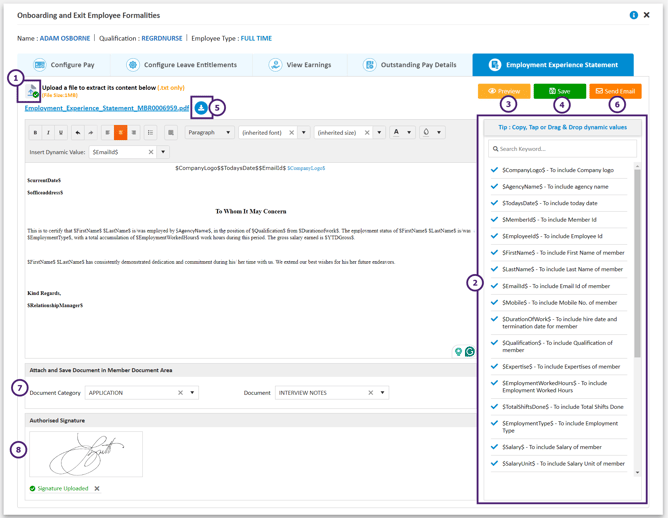The height and width of the screenshot is (518, 670).
Task: Open the Insert Dynamic Value dropdown
Action: 163,152
